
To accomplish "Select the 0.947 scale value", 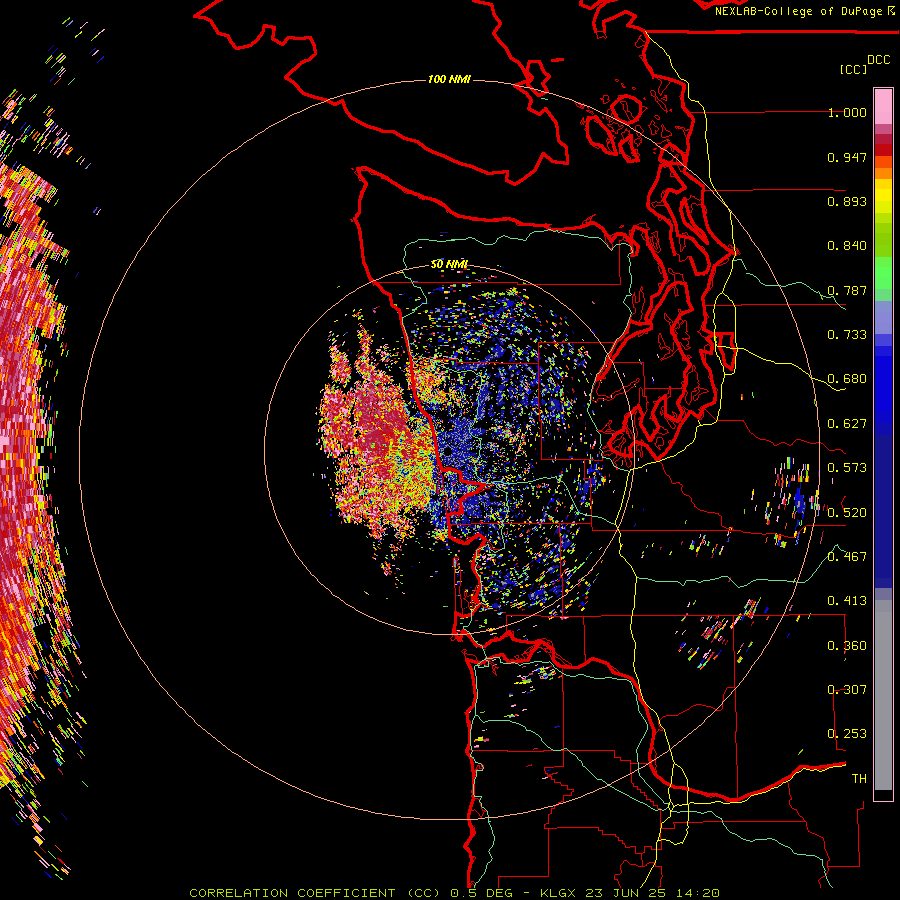I will point(847,157).
